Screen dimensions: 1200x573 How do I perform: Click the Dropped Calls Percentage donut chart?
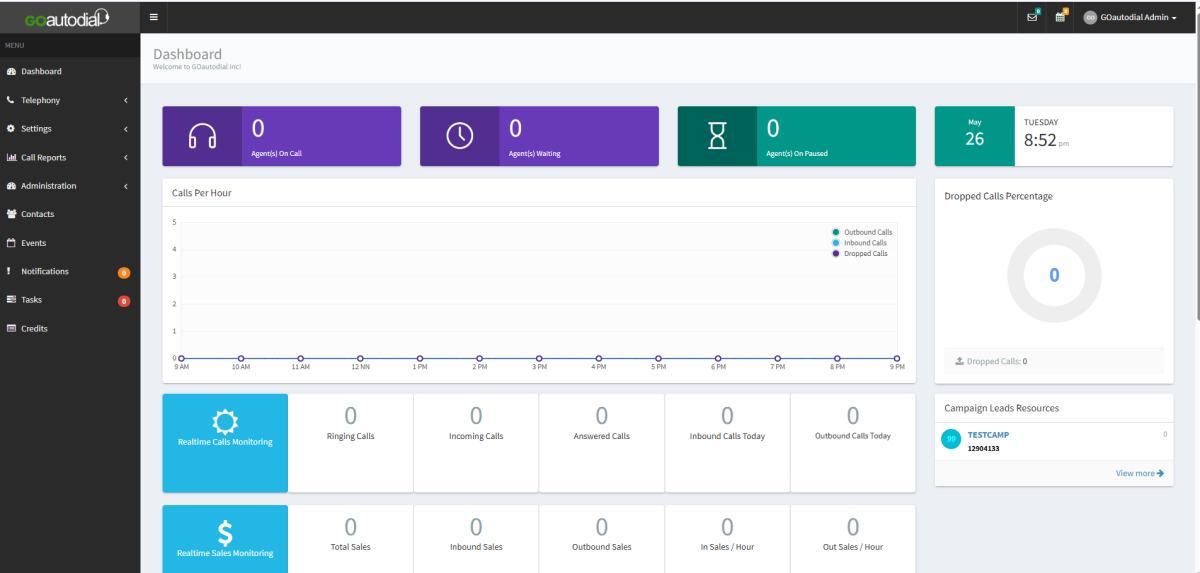click(1054, 275)
